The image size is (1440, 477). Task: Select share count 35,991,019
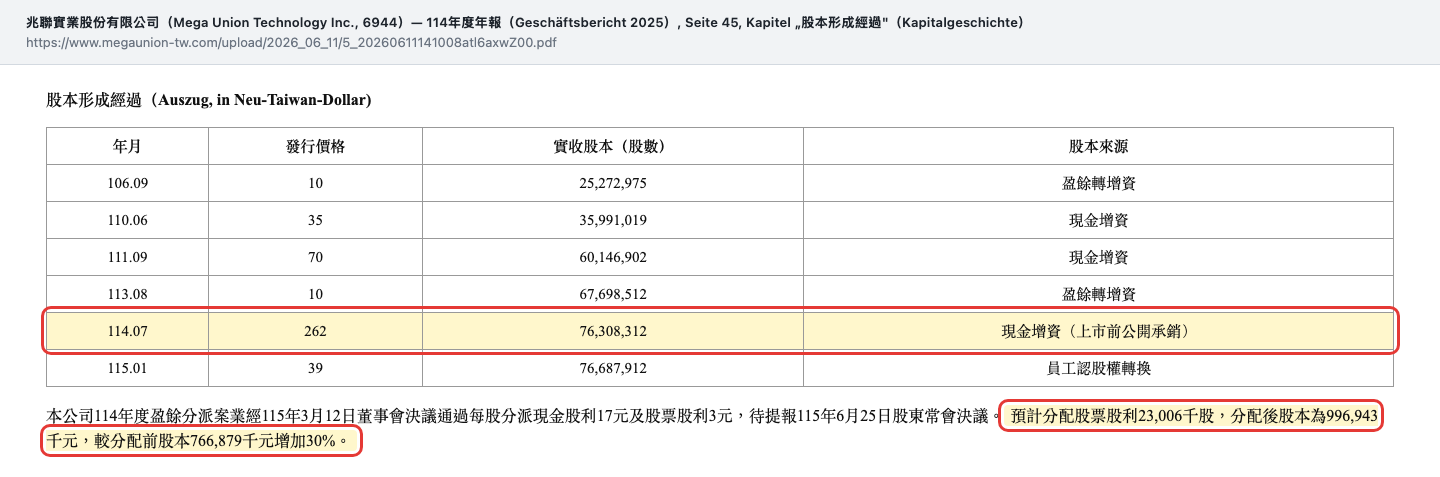(612, 221)
